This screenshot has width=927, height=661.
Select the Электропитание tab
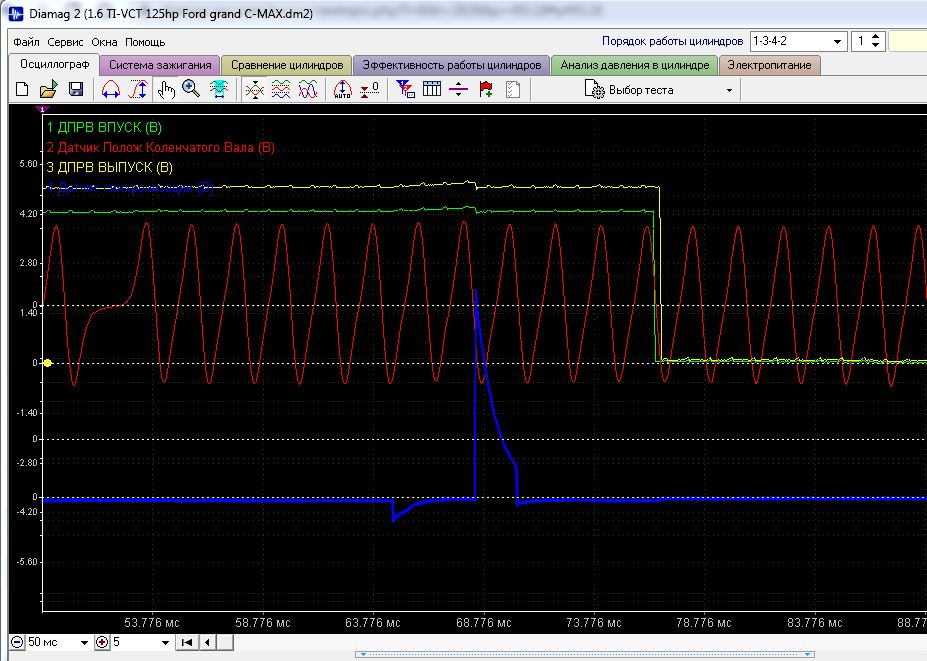pos(769,65)
